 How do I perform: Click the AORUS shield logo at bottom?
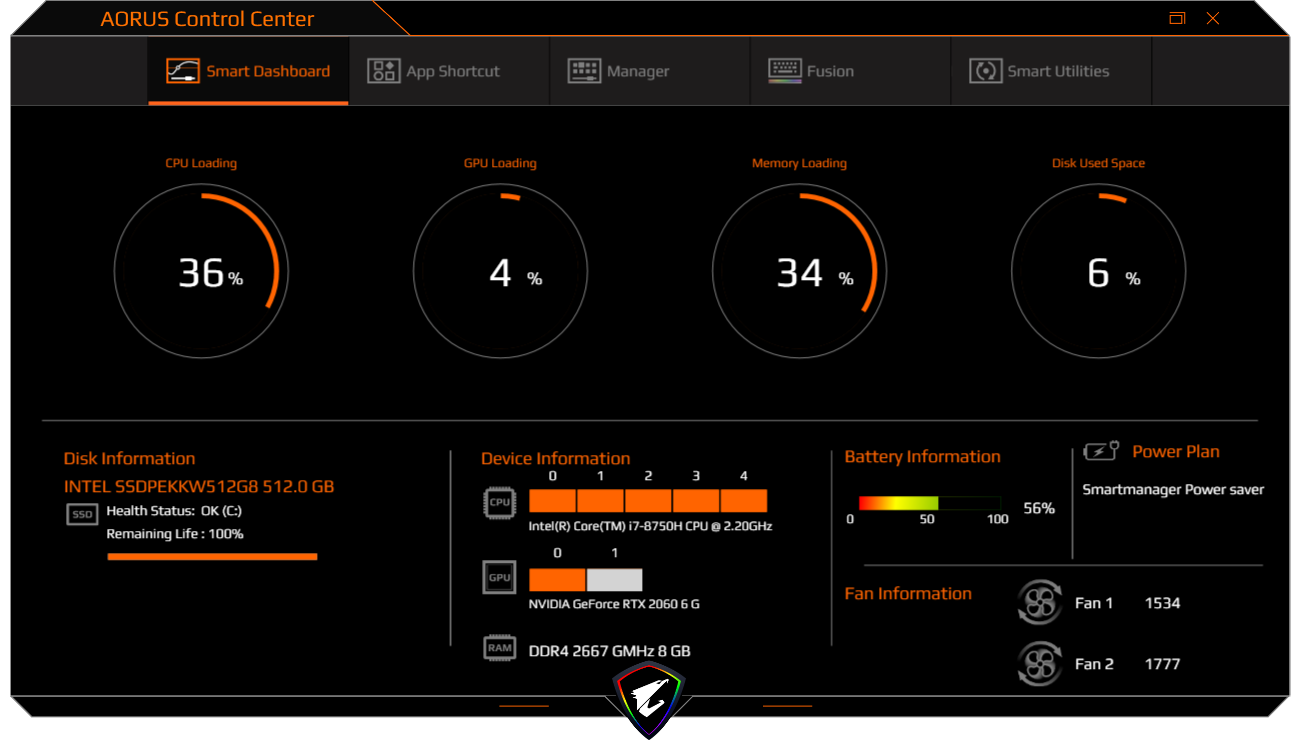[649, 698]
